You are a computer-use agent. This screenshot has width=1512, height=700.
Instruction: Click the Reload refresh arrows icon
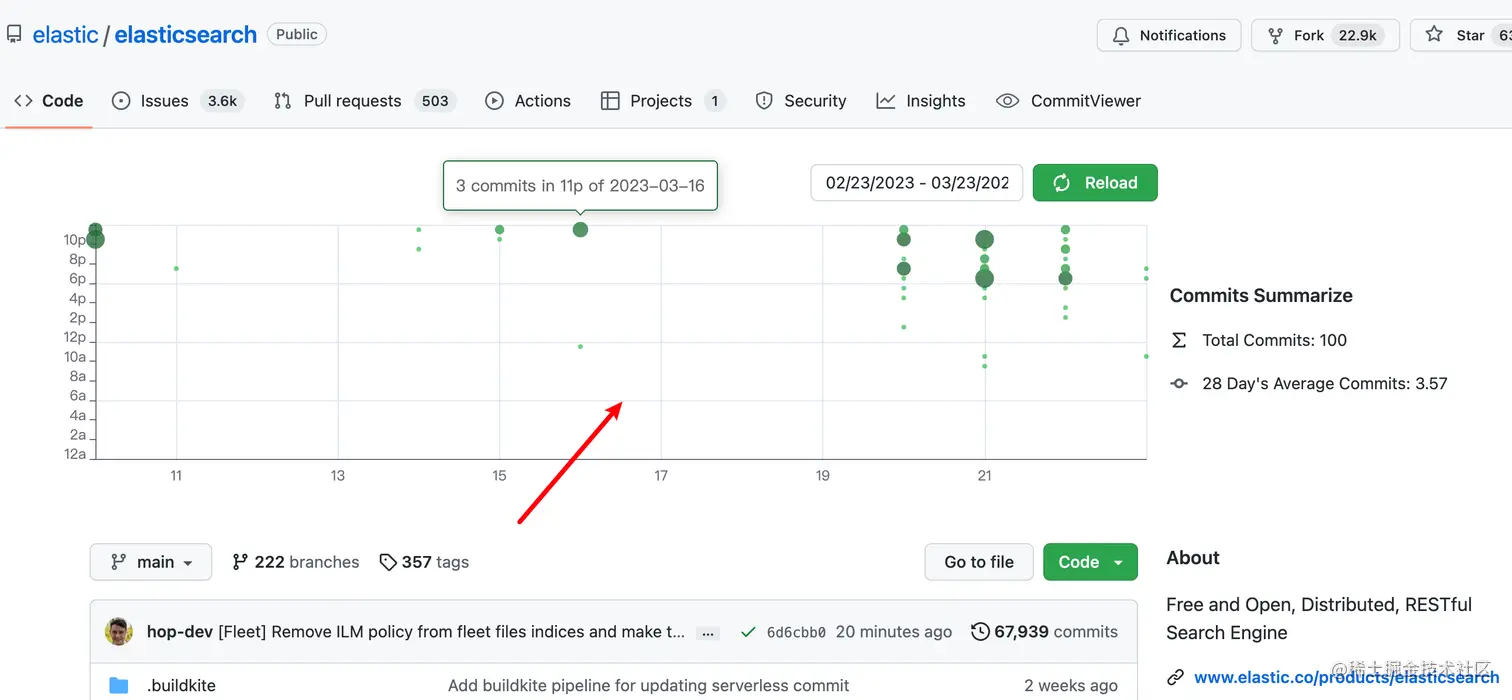click(x=1062, y=183)
